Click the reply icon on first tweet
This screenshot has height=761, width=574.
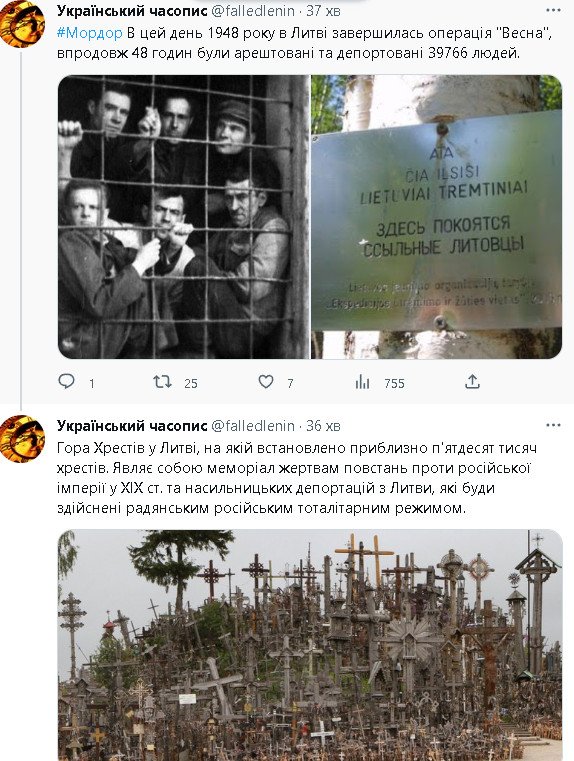tap(66, 381)
